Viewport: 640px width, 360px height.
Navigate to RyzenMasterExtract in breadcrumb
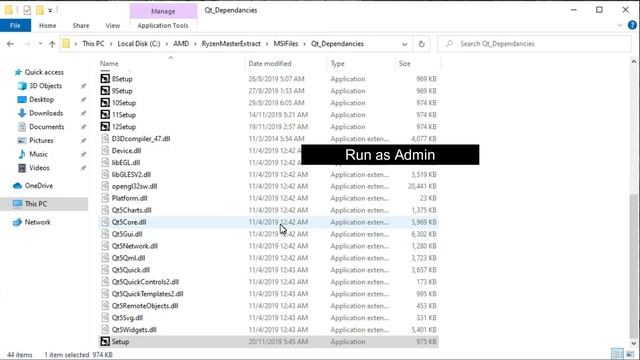(x=231, y=44)
